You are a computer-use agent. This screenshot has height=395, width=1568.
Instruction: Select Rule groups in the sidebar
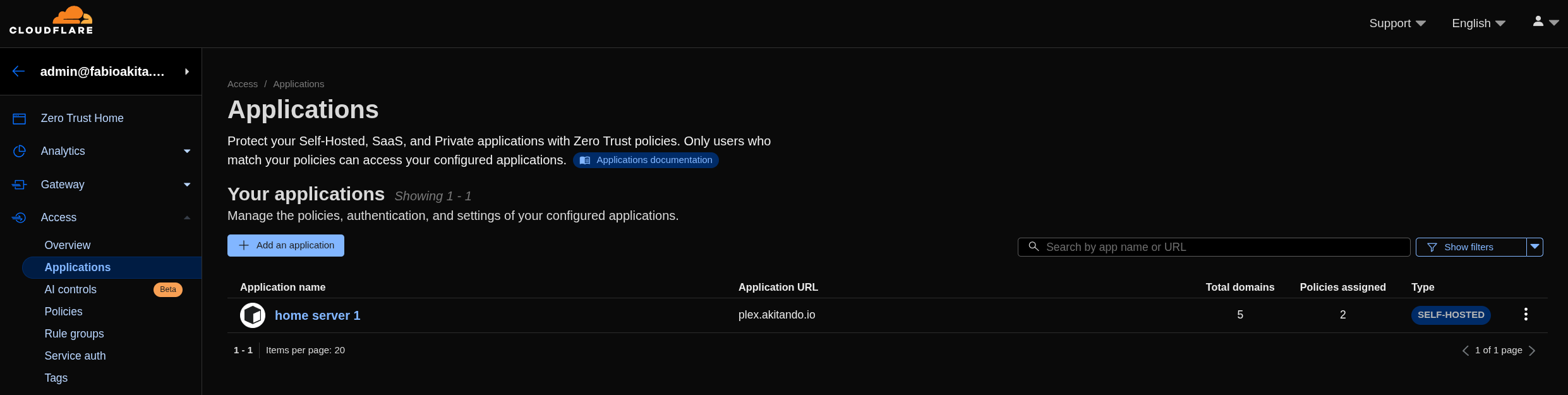[74, 334]
